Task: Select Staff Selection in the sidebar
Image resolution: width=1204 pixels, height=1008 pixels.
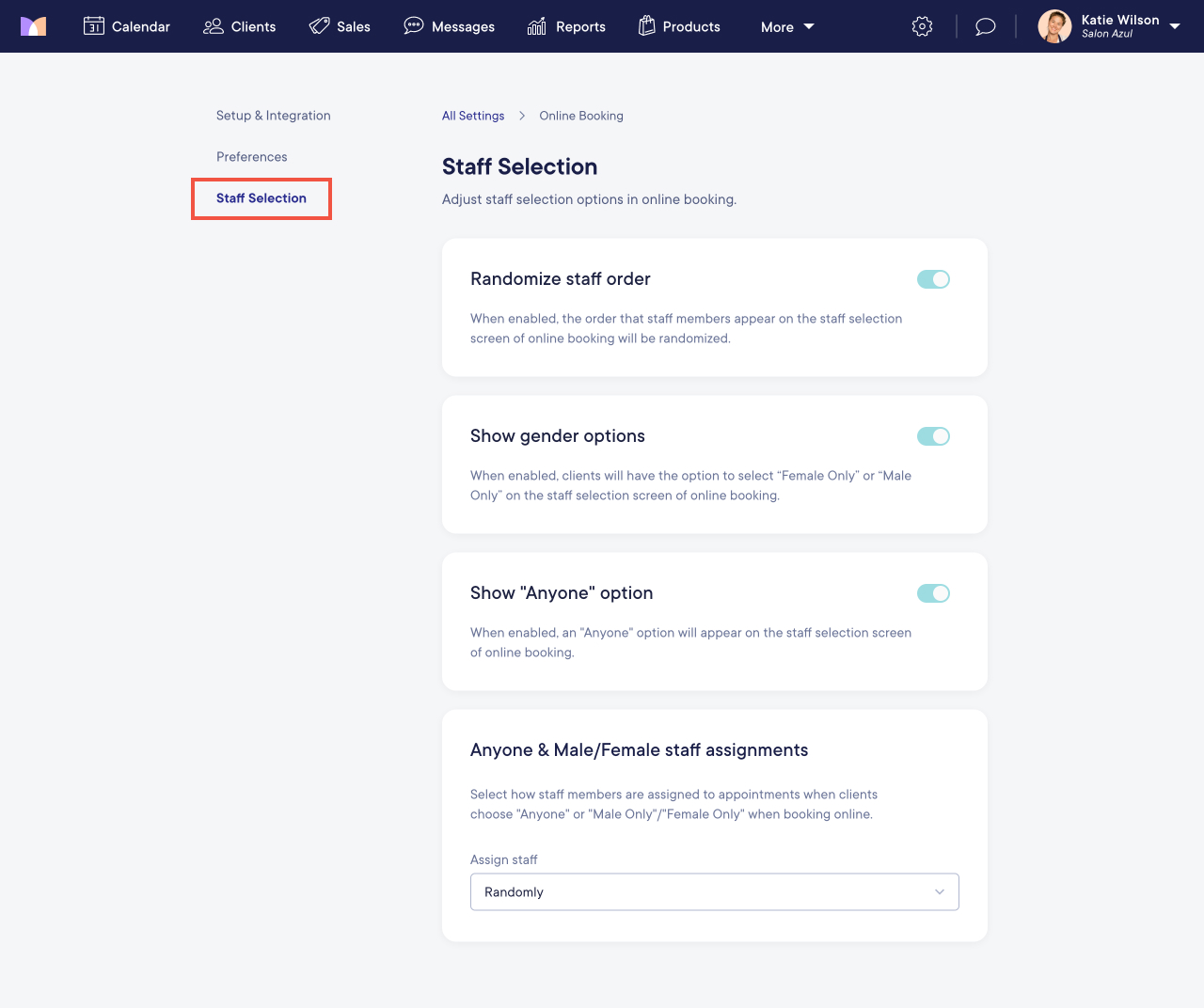Action: pyautogui.click(x=261, y=198)
